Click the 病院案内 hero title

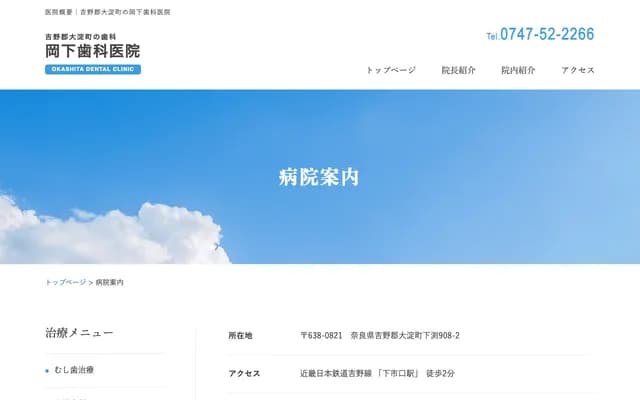(319, 177)
